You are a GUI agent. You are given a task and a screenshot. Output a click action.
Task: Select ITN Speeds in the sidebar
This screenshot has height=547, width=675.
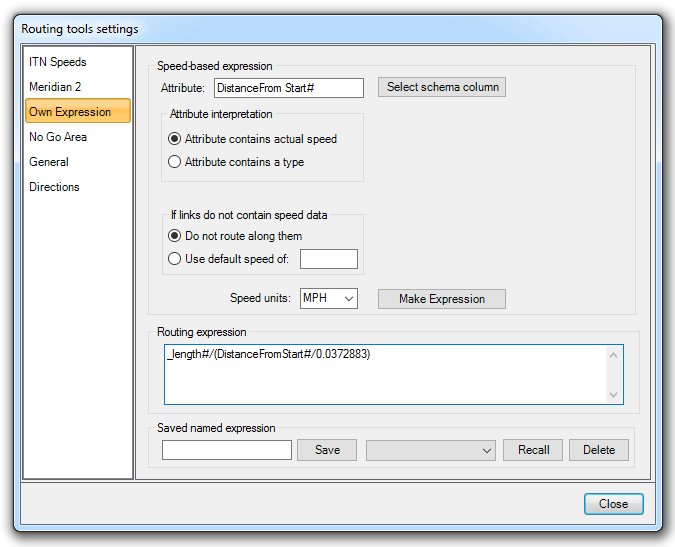58,62
